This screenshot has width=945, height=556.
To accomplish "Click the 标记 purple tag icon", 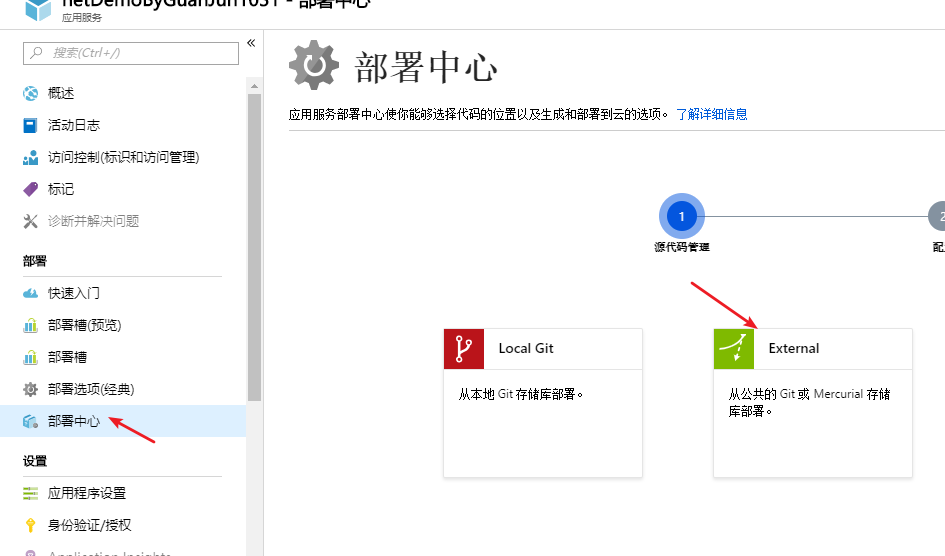I will click(x=30, y=189).
